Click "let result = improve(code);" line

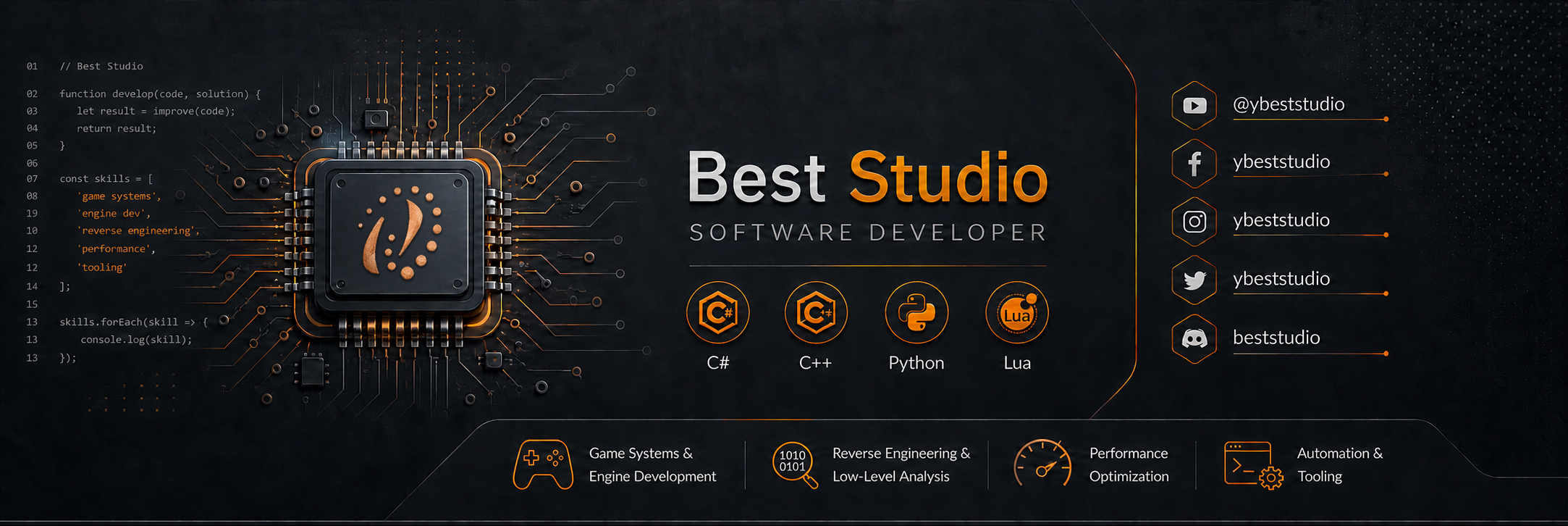point(156,112)
